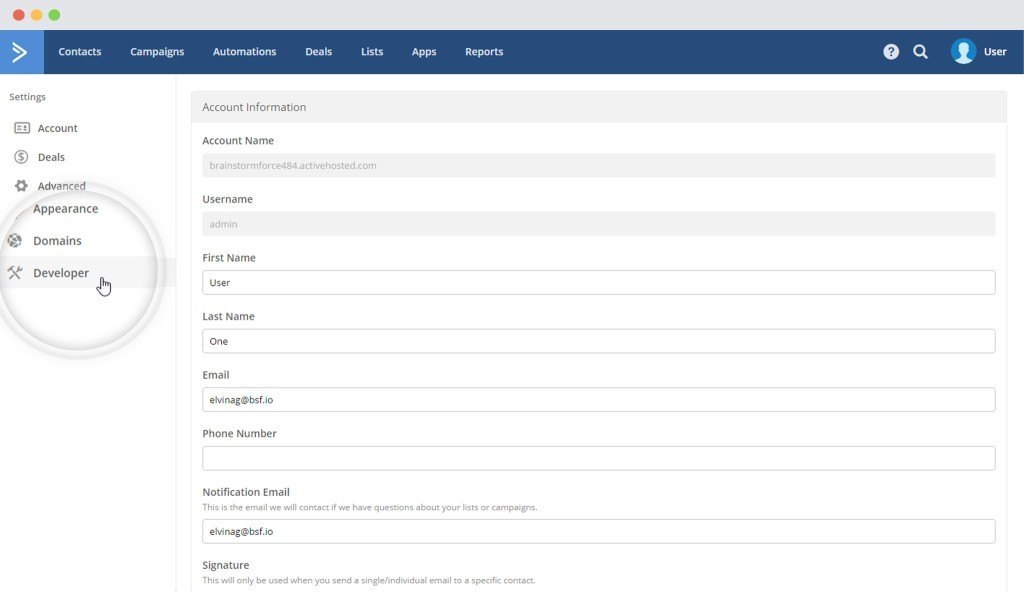This screenshot has height=592, width=1024.
Task: Click inside the Phone Number field
Action: [x=598, y=457]
